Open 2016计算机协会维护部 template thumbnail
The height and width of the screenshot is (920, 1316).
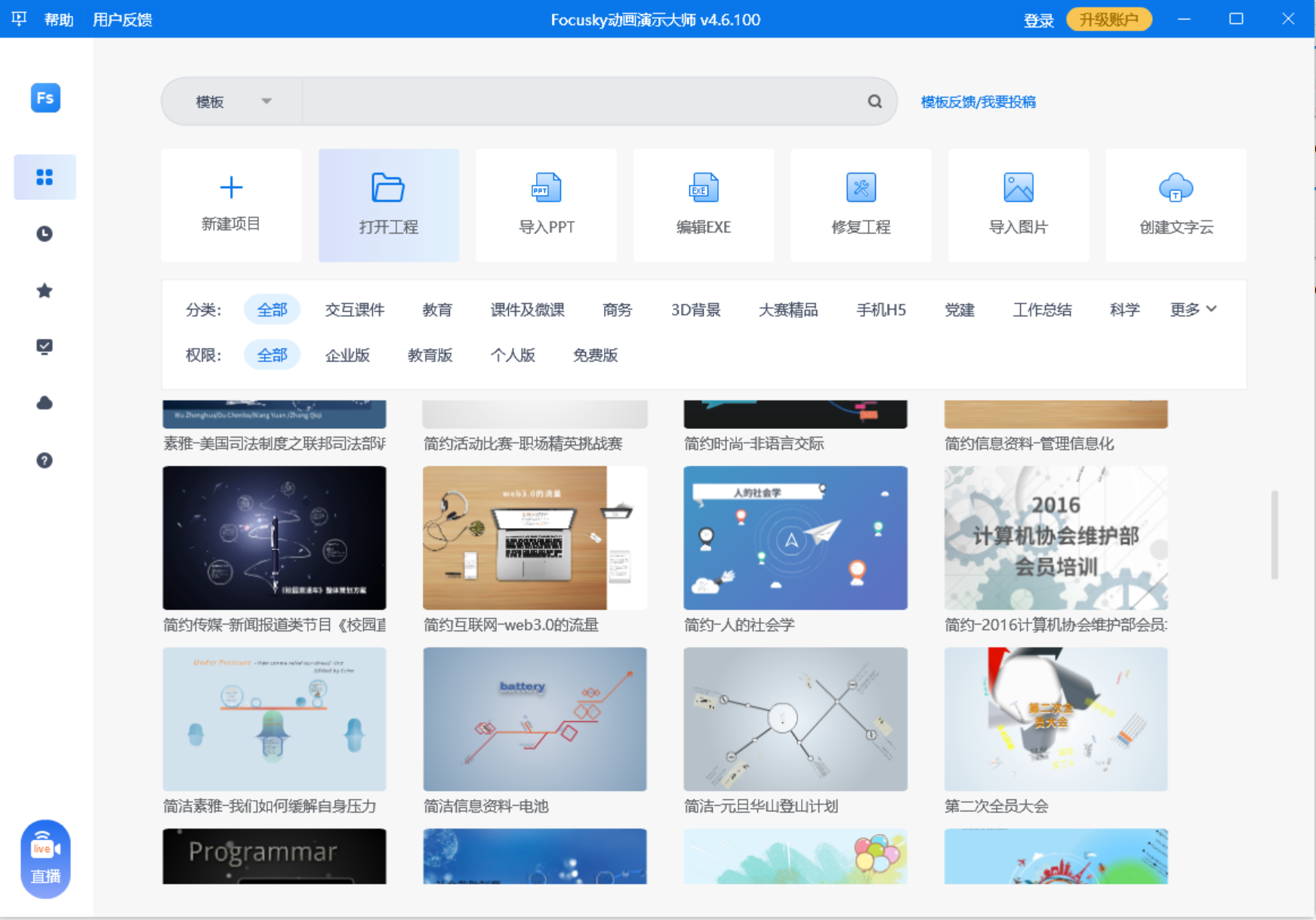coord(1056,538)
